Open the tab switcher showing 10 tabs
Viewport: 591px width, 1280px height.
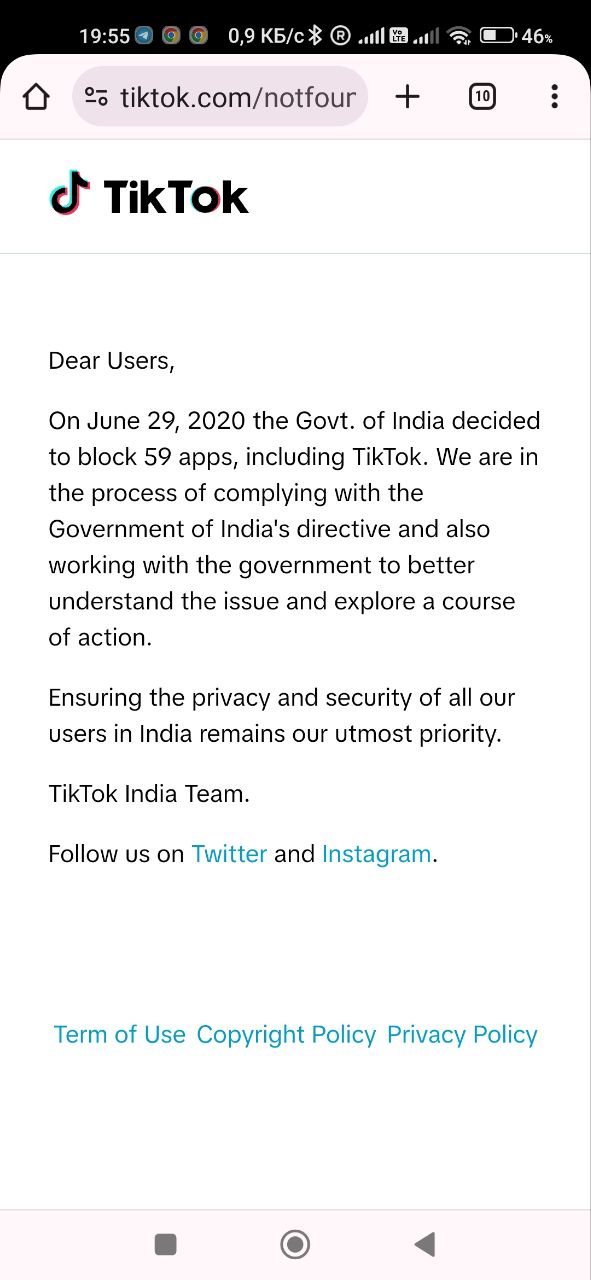tap(482, 96)
